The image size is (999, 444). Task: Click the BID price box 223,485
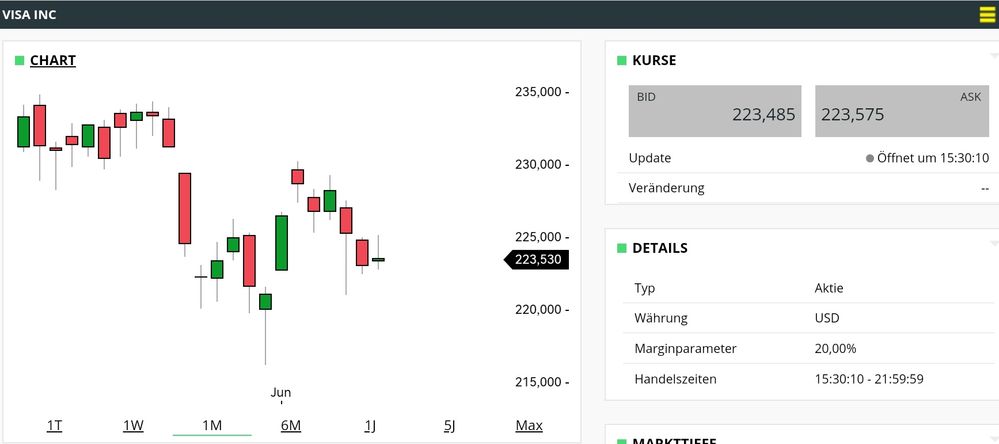point(714,111)
